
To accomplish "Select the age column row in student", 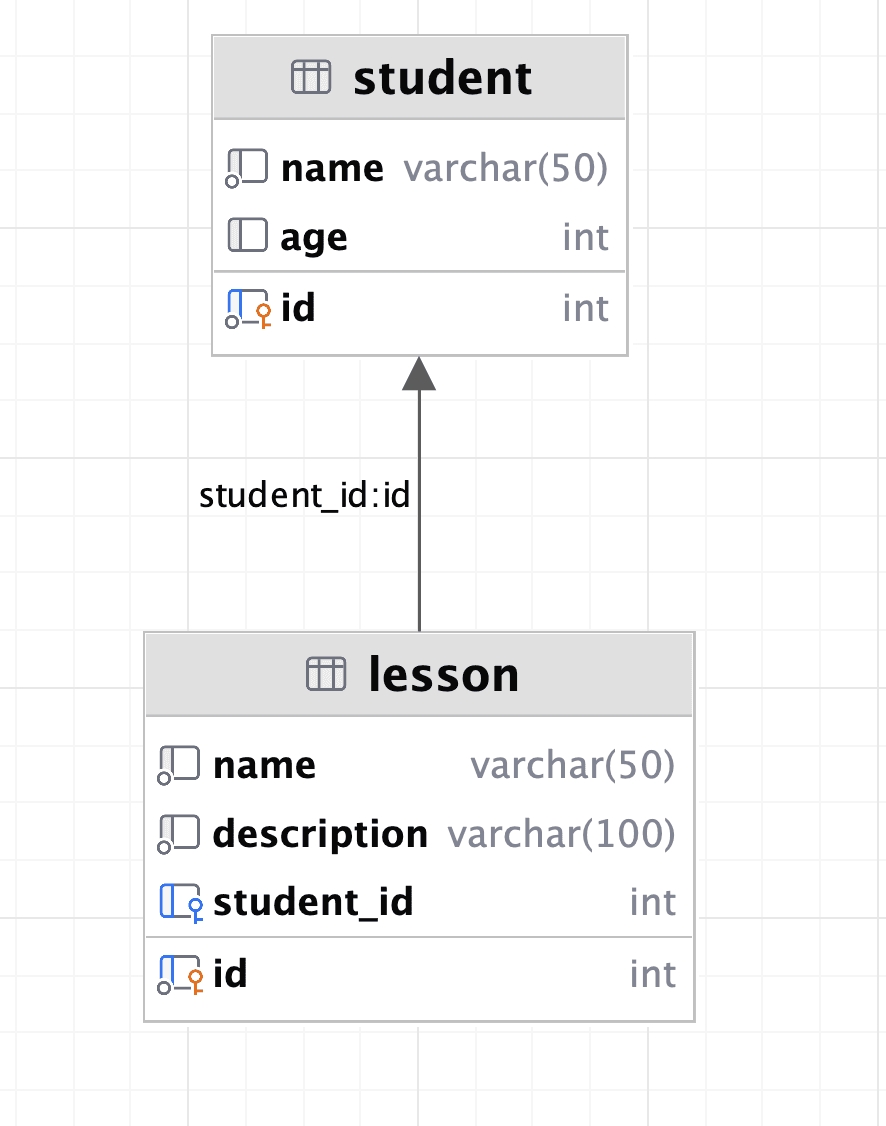I will [x=420, y=236].
